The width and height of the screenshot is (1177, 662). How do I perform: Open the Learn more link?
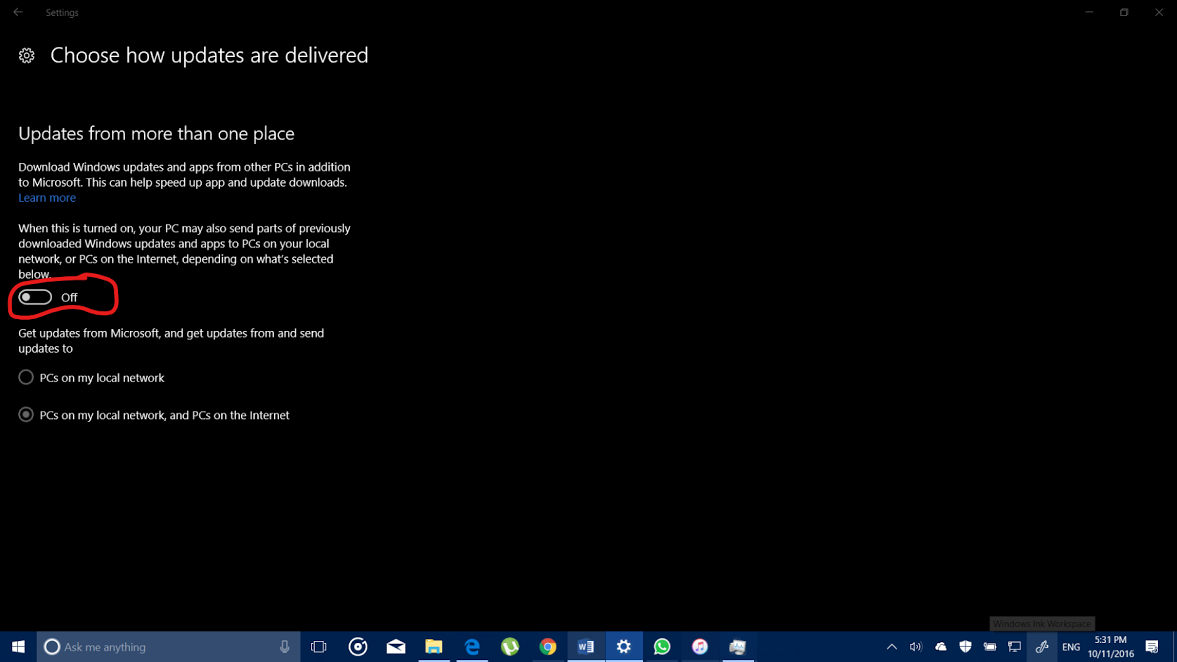tap(47, 198)
